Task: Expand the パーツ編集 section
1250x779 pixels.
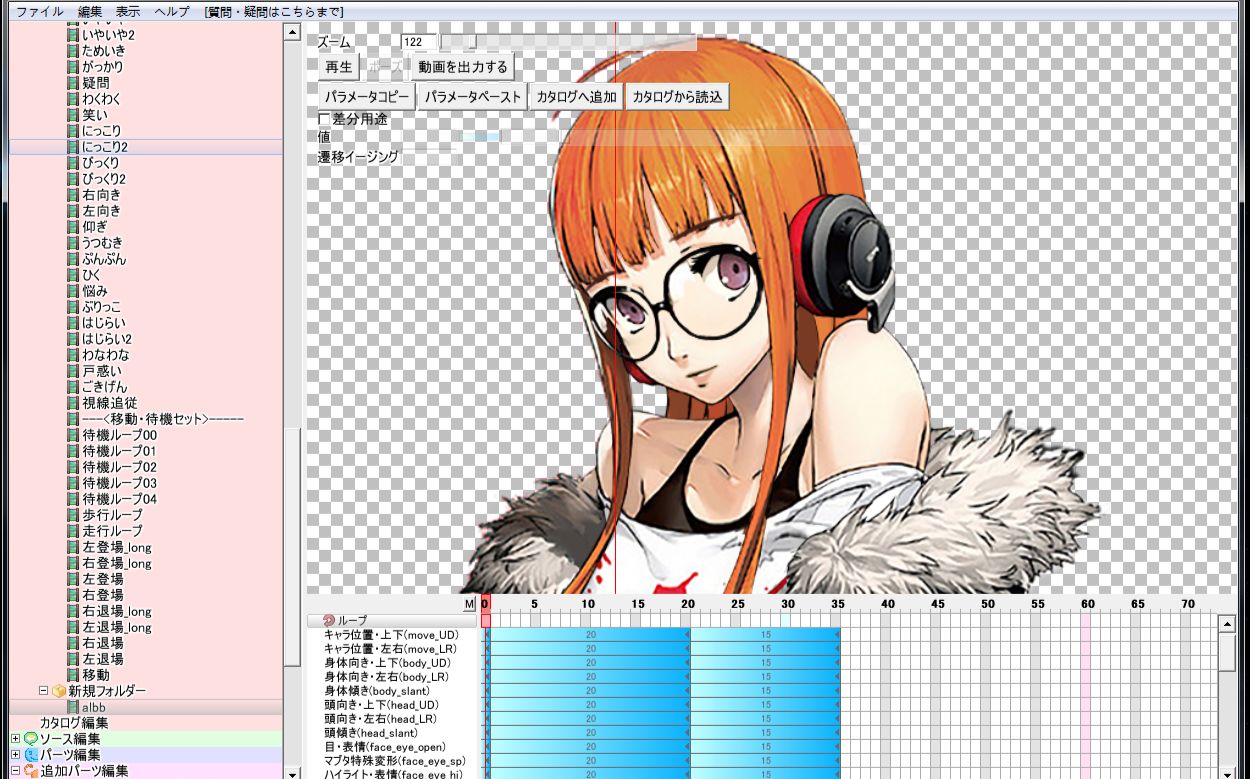Action: pyautogui.click(x=15, y=755)
